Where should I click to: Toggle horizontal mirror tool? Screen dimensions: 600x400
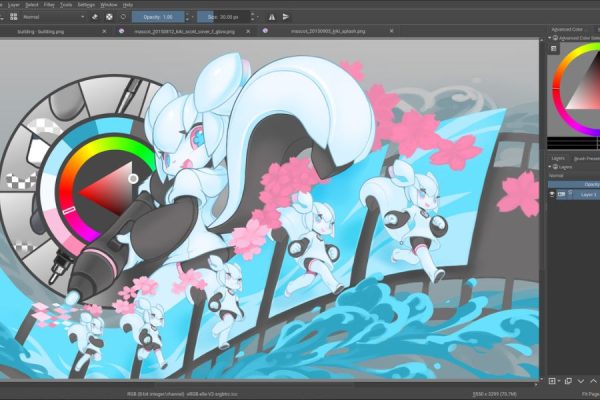[270, 17]
